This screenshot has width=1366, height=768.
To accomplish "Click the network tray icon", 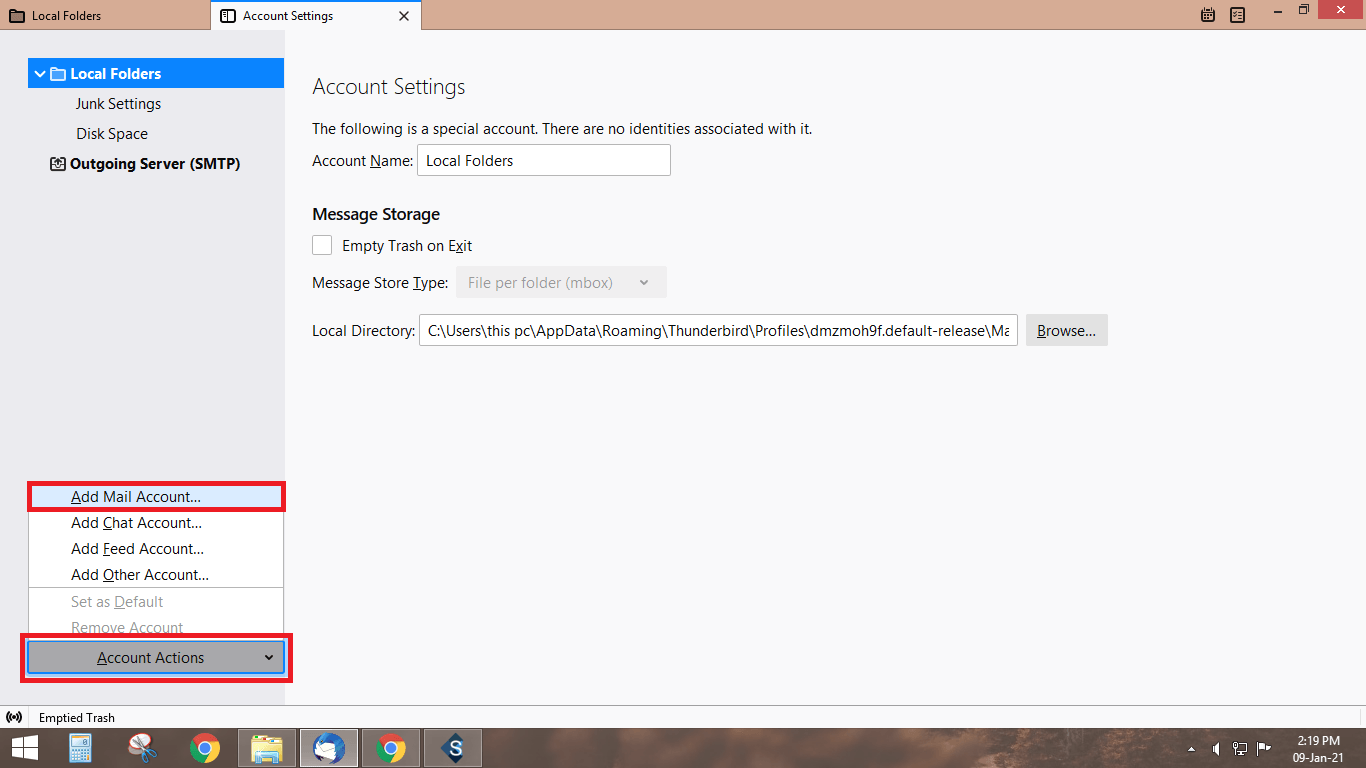I will (x=1240, y=748).
